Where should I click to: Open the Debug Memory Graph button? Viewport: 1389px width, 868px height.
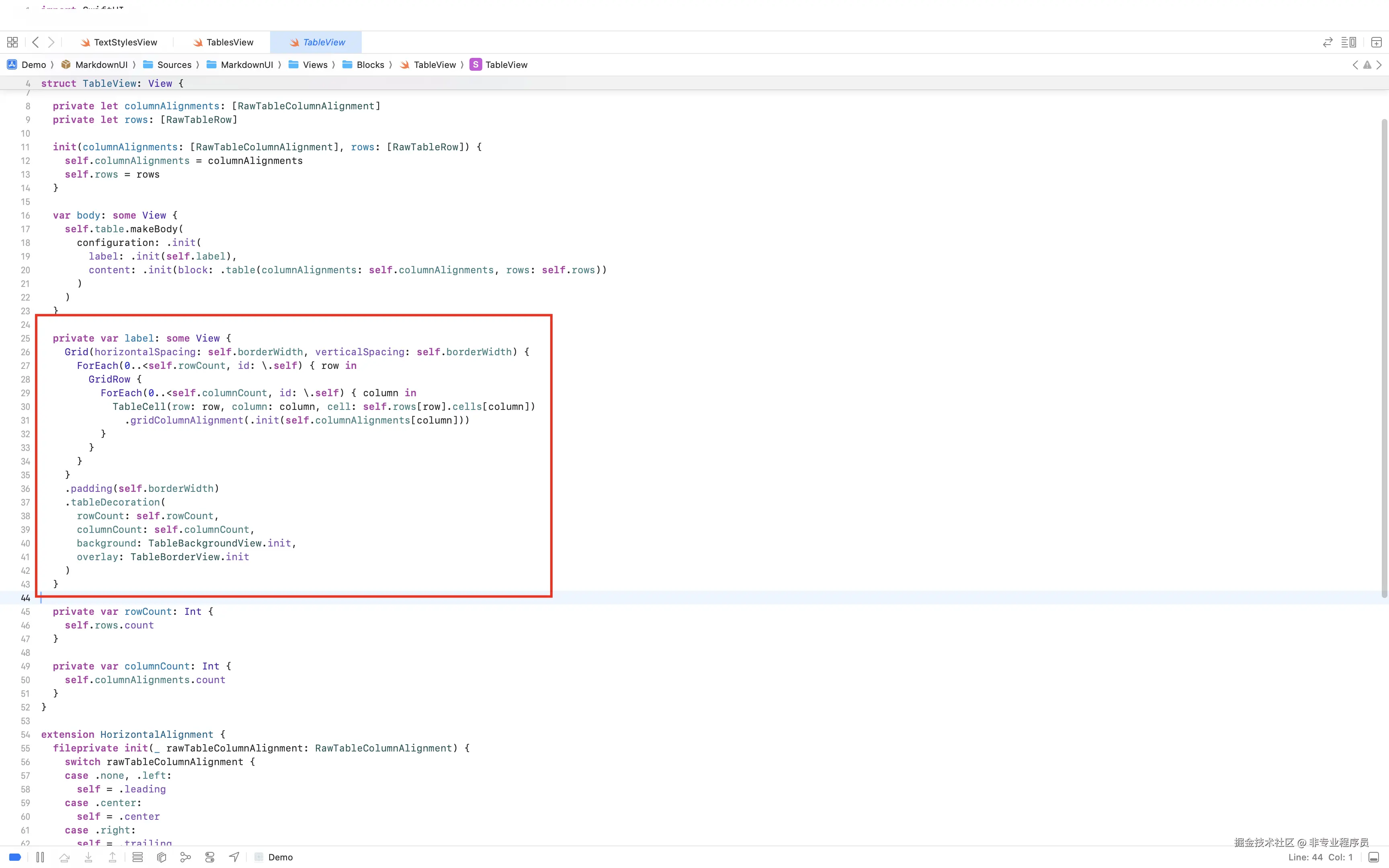pos(185,857)
